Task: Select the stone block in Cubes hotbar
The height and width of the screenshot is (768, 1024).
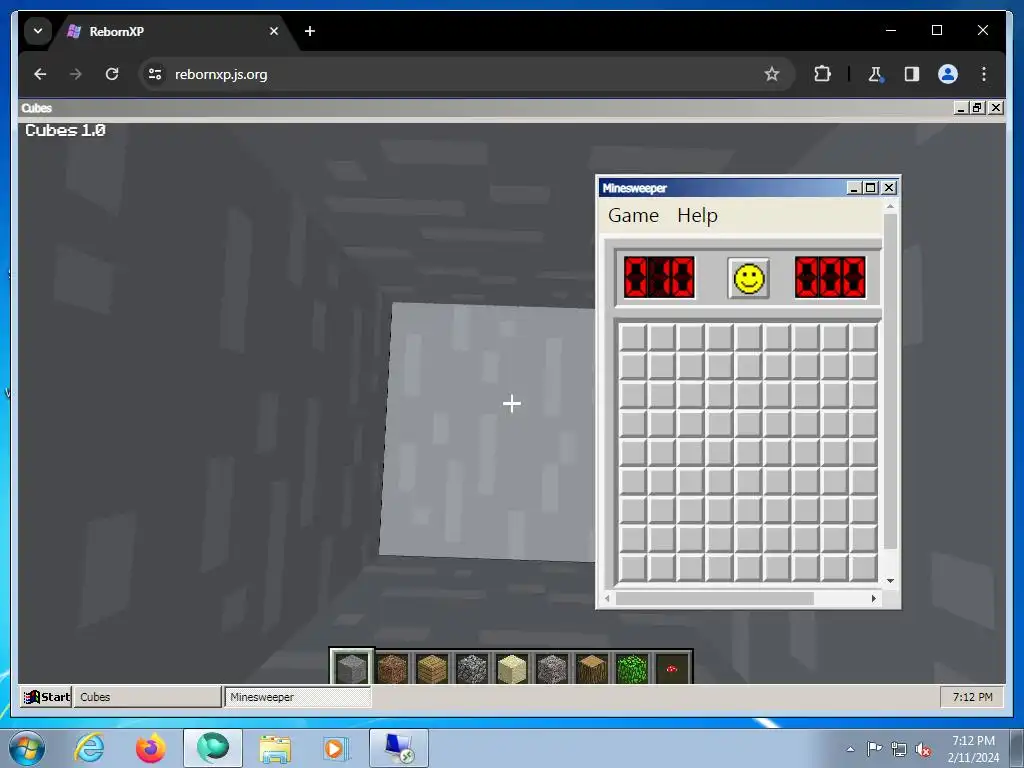Action: 351,667
